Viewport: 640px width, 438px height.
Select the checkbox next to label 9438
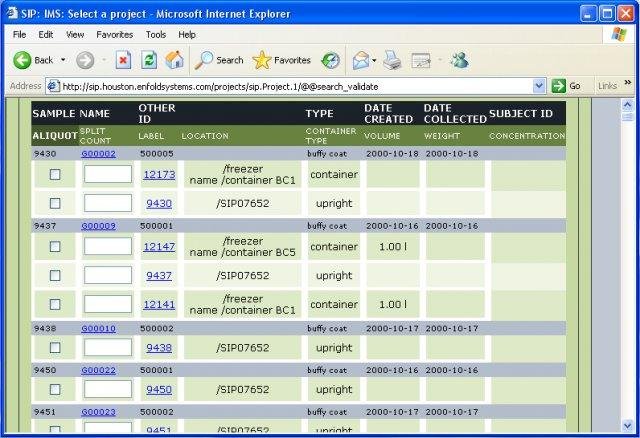[55, 348]
